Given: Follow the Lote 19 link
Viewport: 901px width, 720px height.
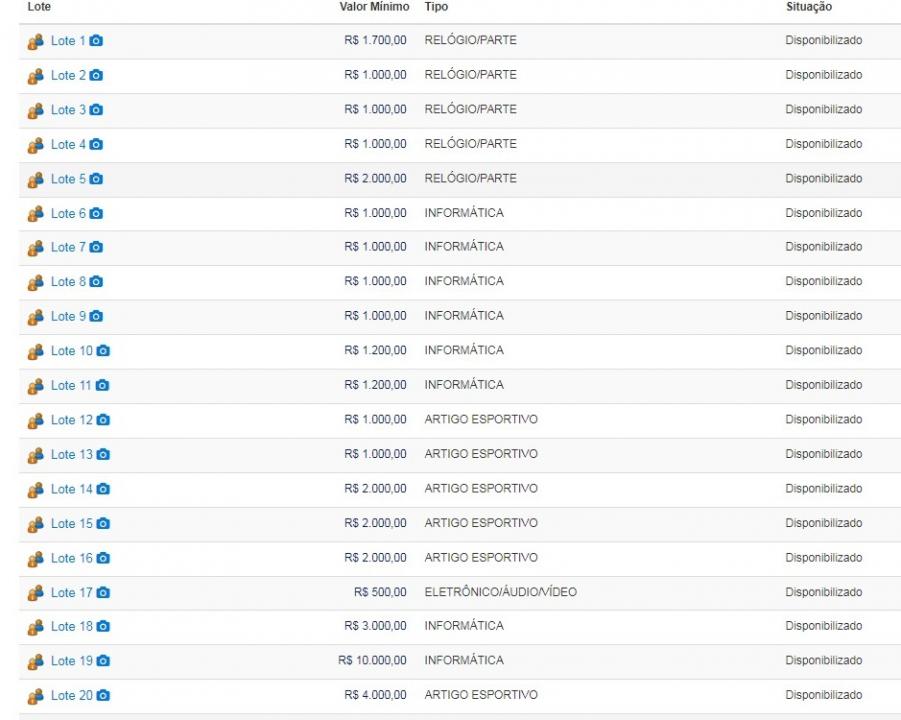Looking at the screenshot, I should pyautogui.click(x=72, y=661).
